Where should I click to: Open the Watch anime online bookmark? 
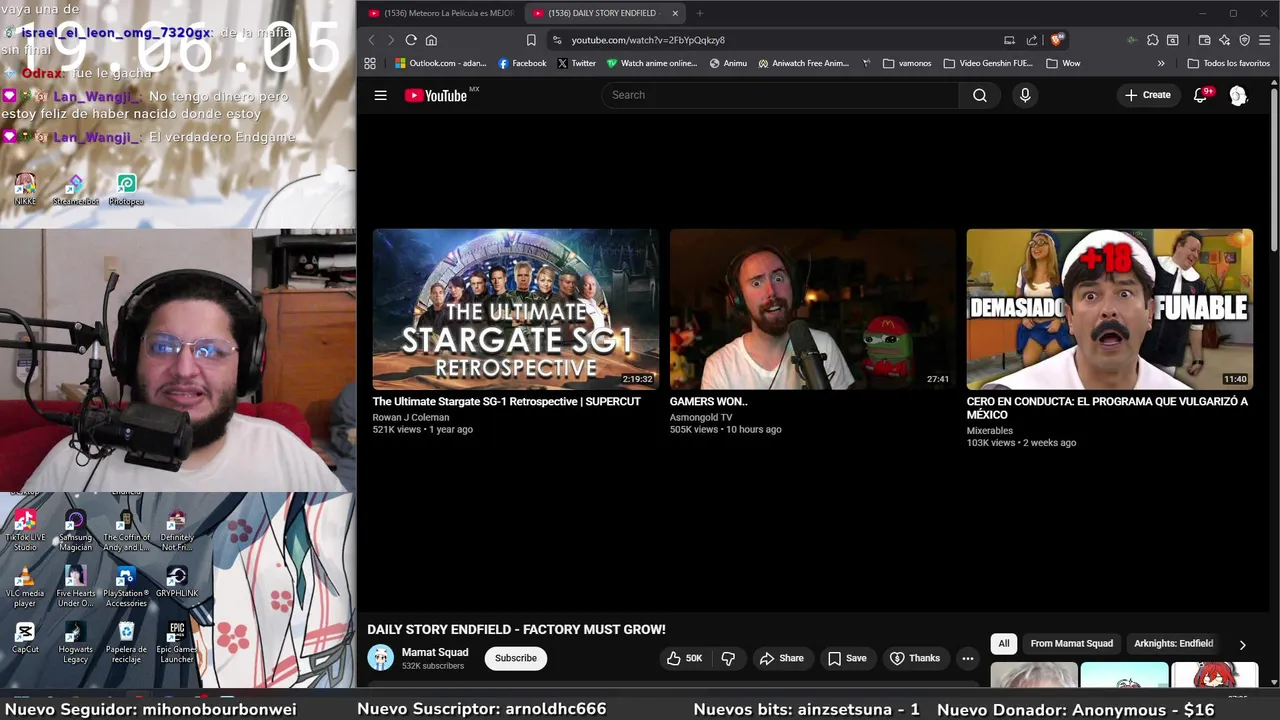pos(652,63)
